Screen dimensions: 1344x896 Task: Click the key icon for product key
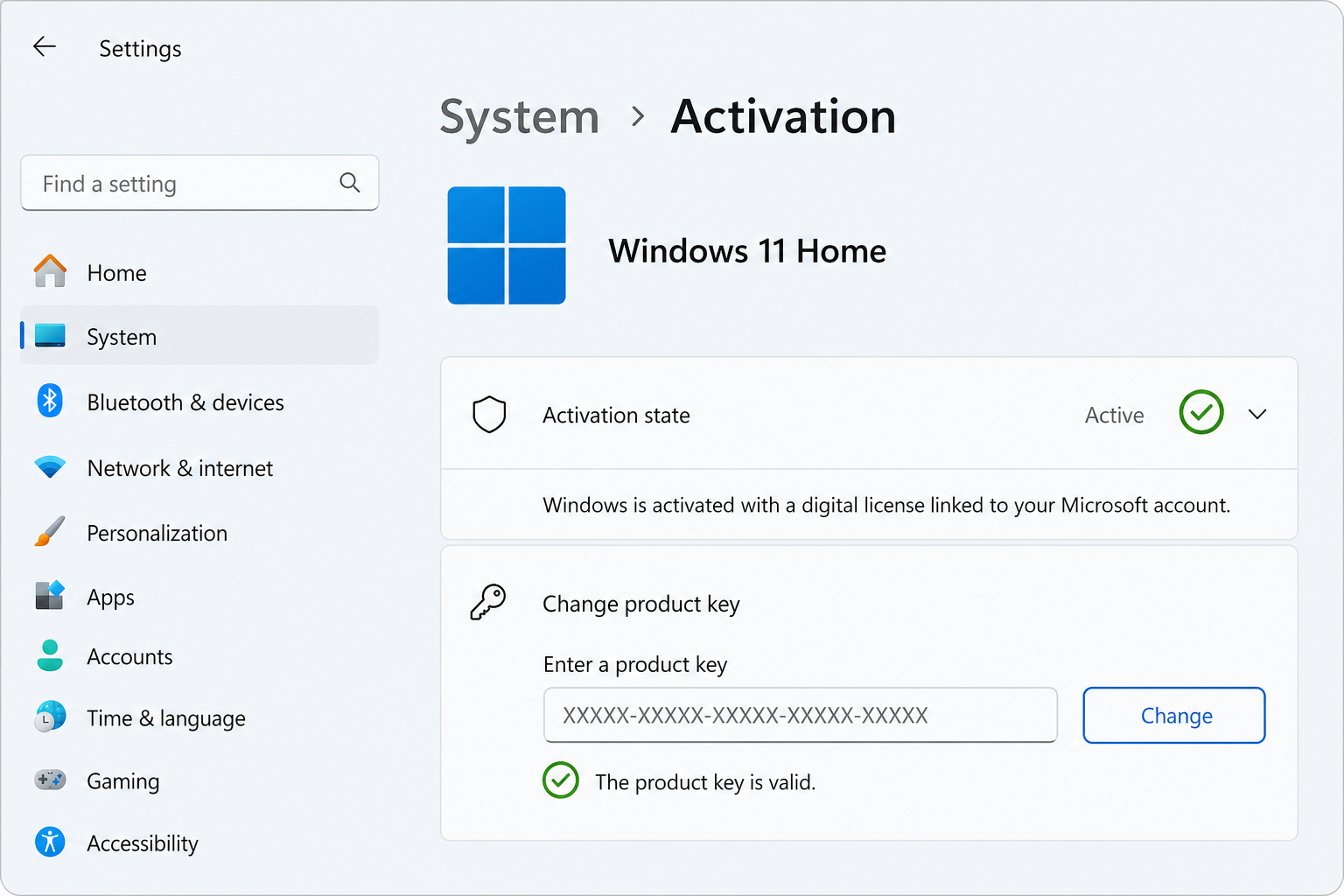pyautogui.click(x=488, y=602)
